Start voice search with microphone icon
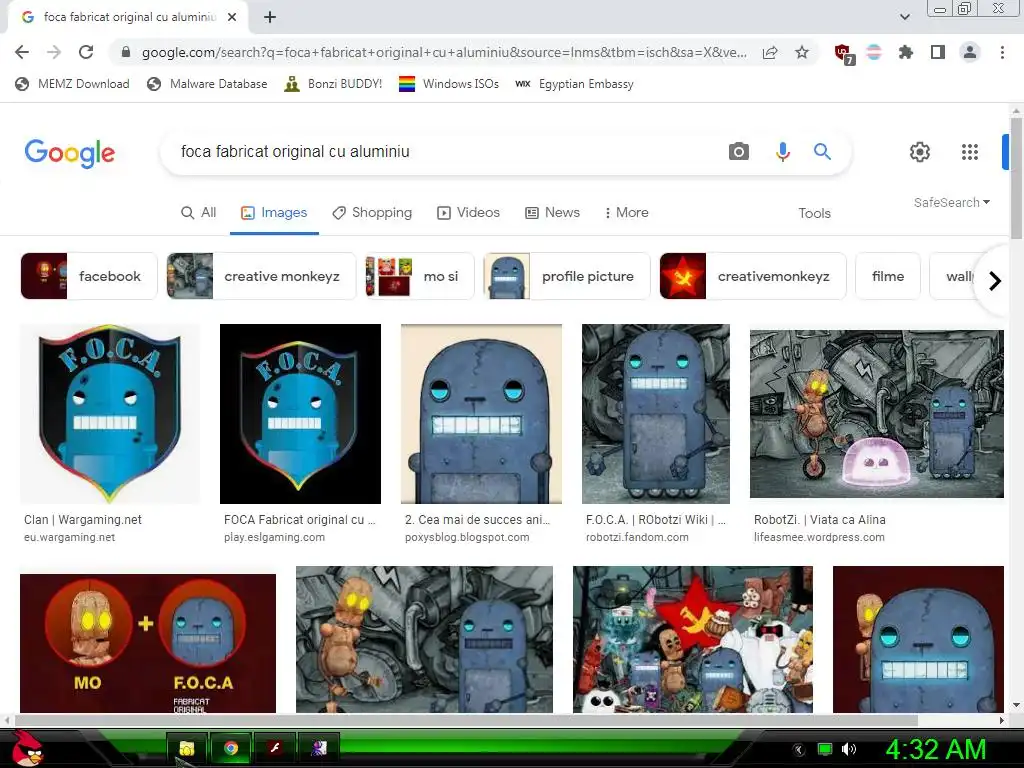1024x768 pixels. (782, 152)
